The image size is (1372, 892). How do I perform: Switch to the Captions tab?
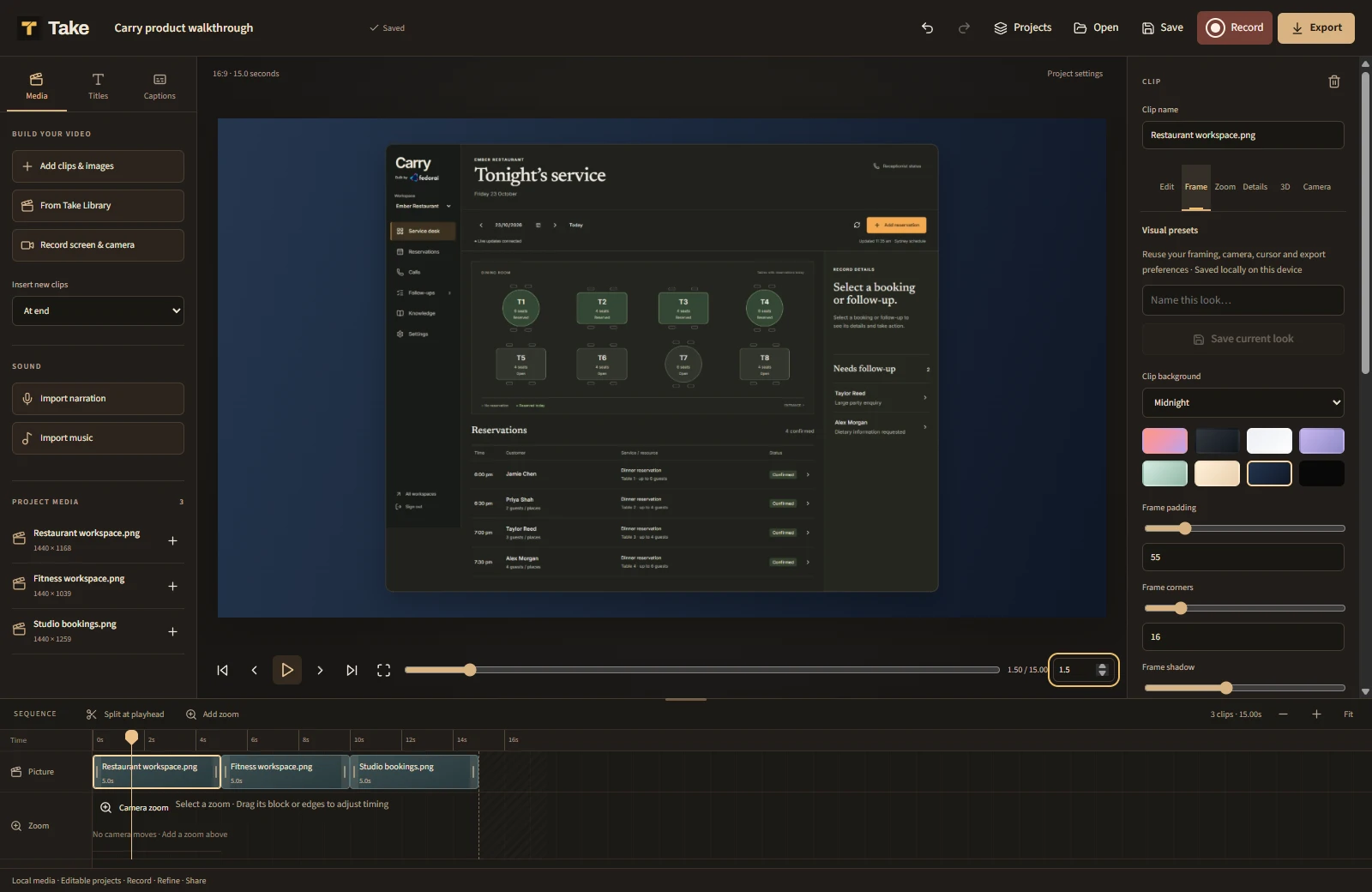(159, 86)
